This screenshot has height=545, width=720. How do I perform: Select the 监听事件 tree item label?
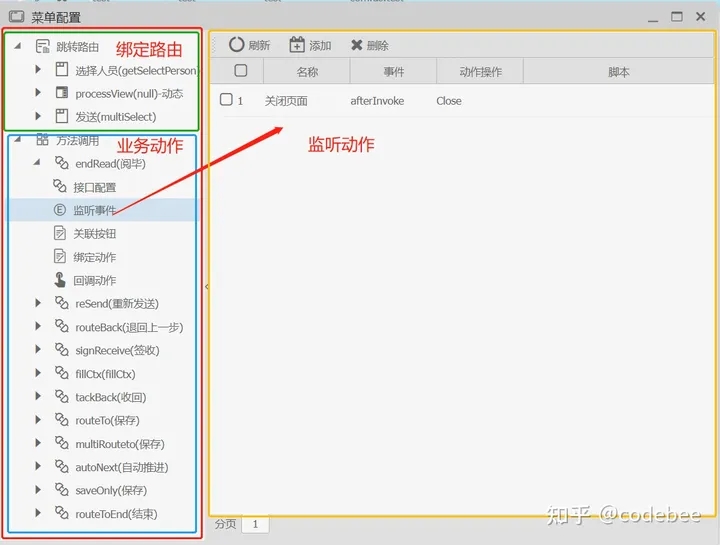pyautogui.click(x=95, y=210)
